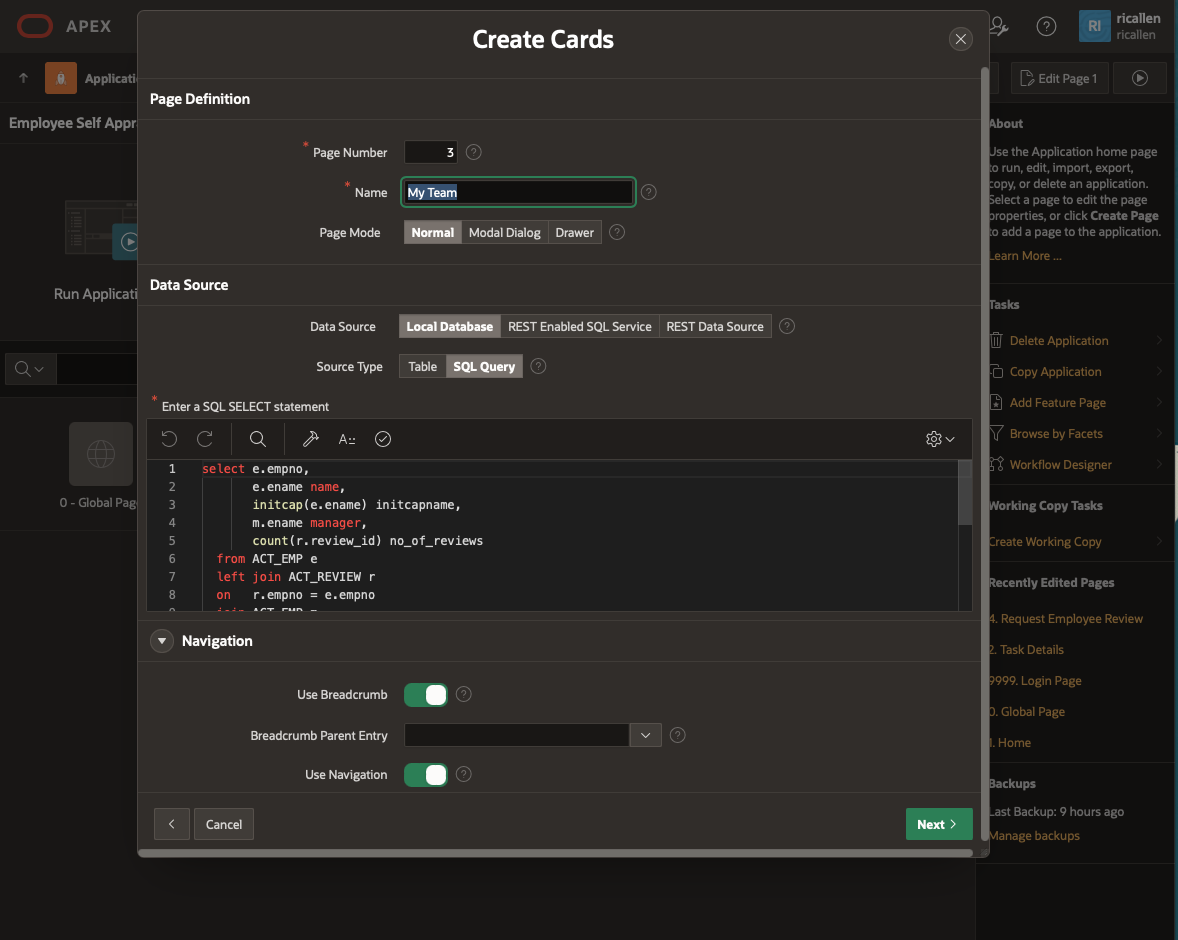Open search in the SQL code editor
1178x940 pixels.
pos(257,439)
